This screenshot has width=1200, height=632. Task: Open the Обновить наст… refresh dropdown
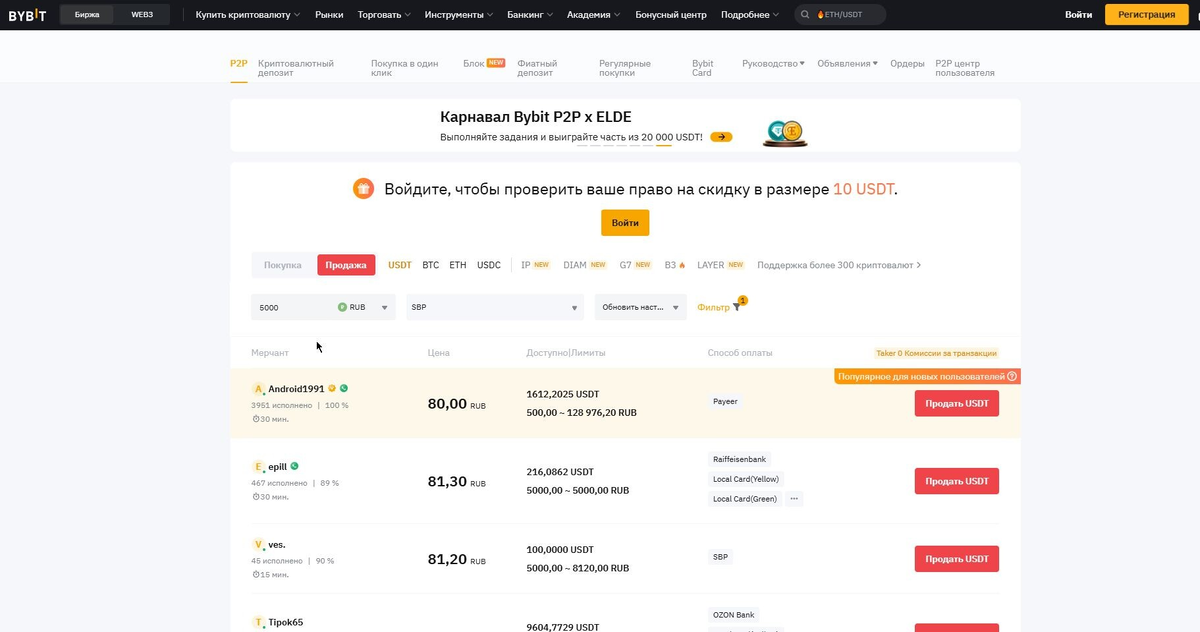[641, 307]
